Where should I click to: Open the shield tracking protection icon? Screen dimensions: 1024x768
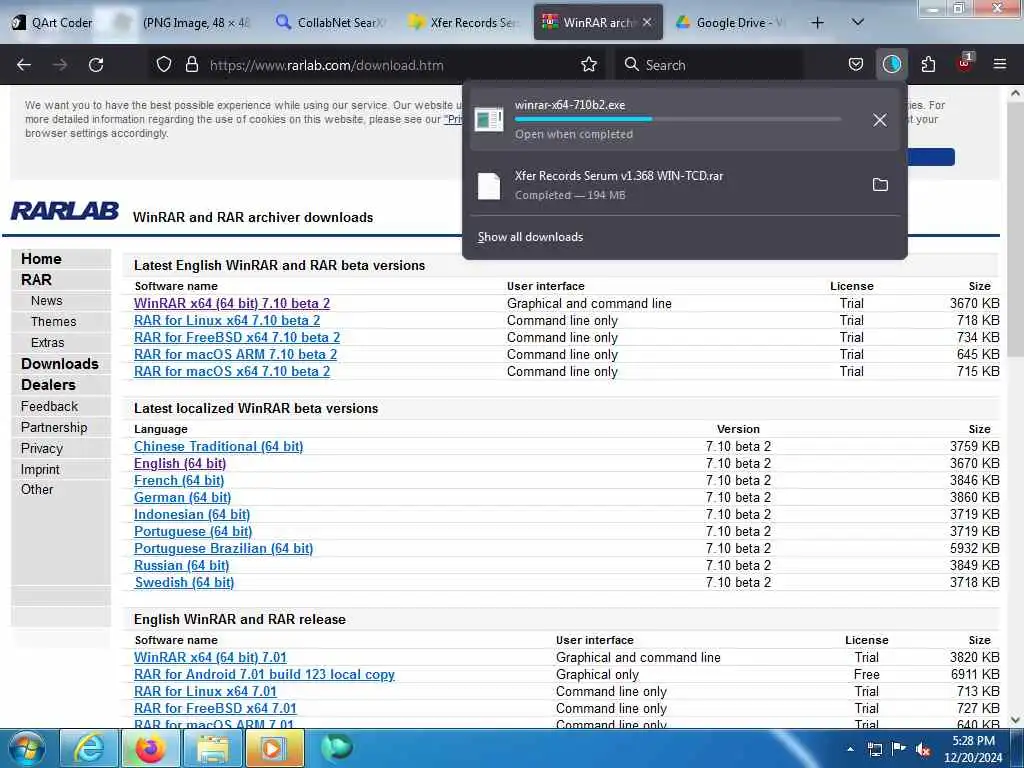coord(164,64)
